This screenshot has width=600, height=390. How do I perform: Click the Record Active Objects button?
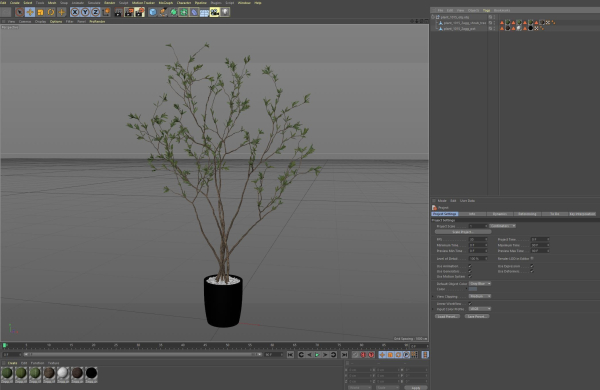click(x=355, y=355)
